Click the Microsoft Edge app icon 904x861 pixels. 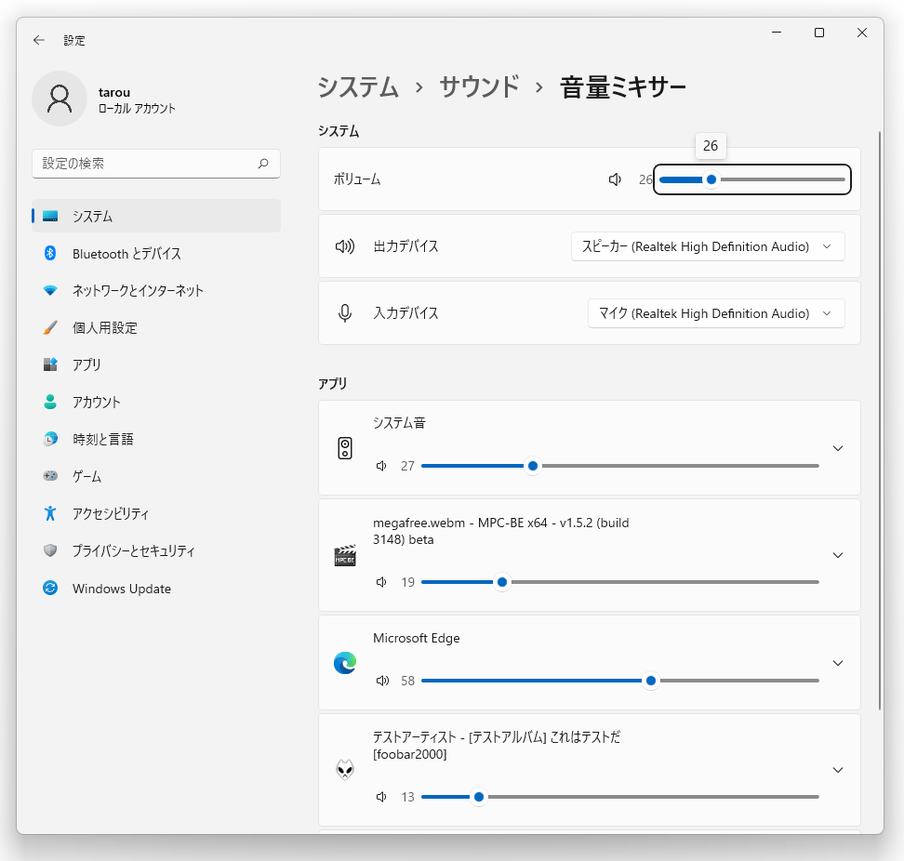click(345, 663)
